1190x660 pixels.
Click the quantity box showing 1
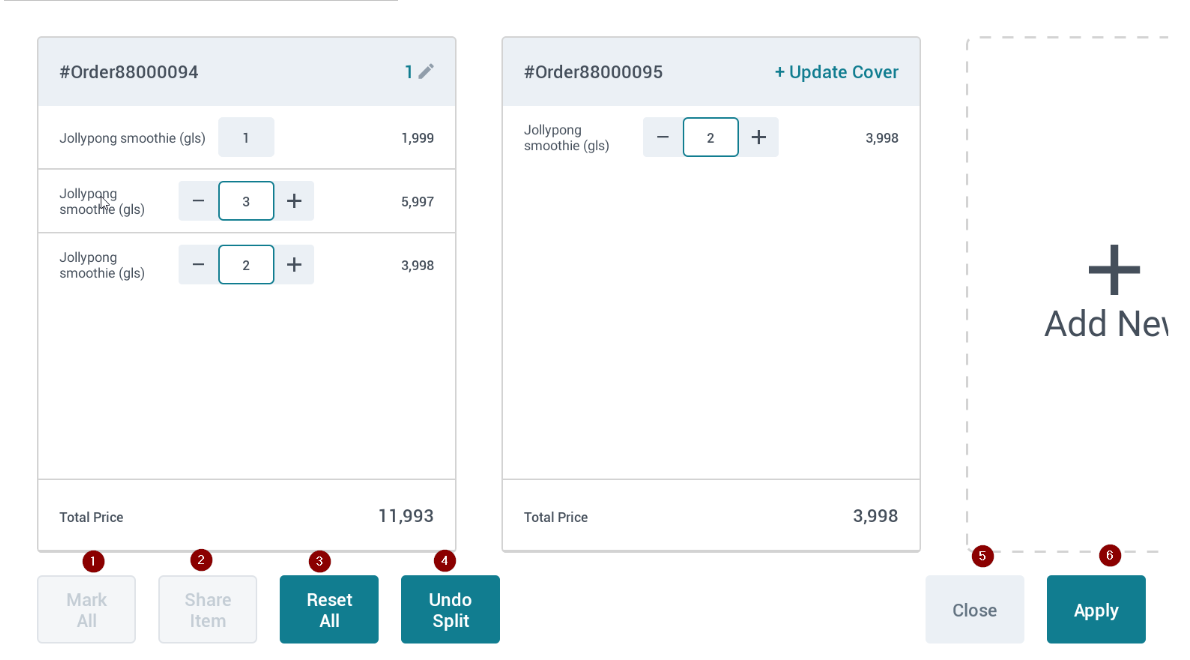click(x=246, y=137)
